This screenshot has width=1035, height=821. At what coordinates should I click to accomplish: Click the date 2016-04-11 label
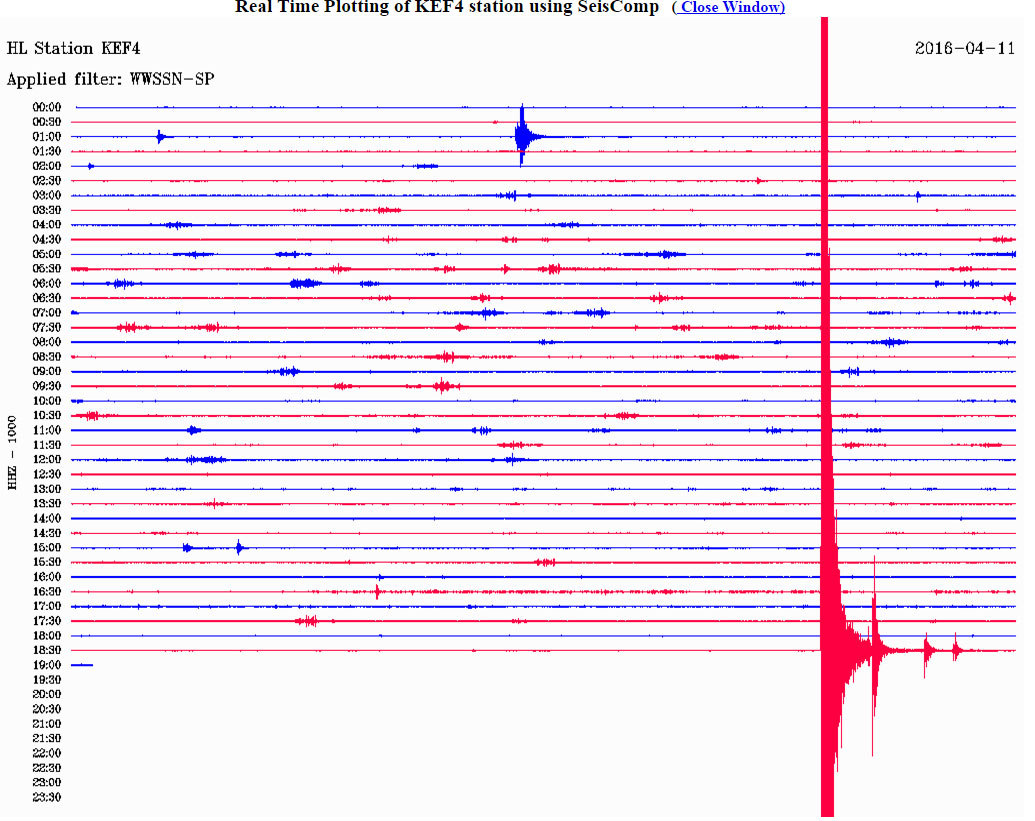coord(964,48)
